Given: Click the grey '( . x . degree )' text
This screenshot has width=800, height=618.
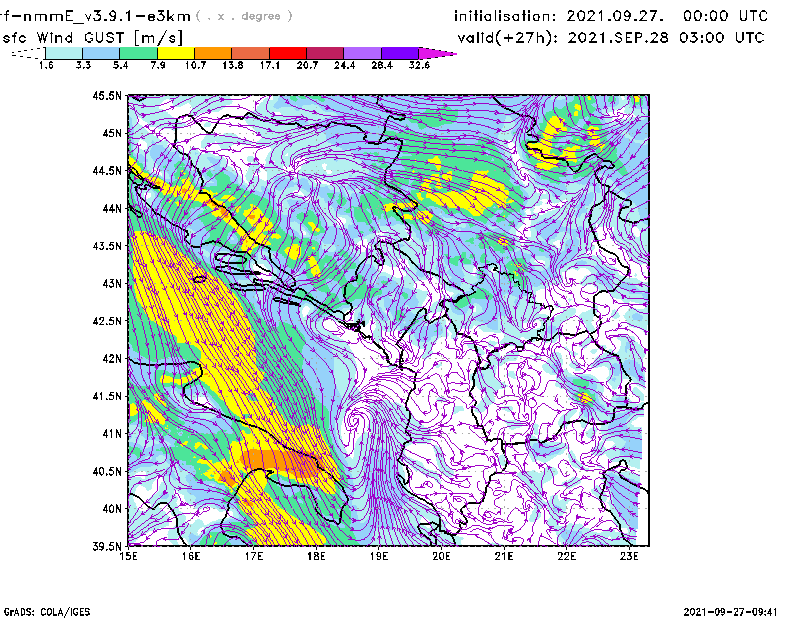Looking at the screenshot, I should pyautogui.click(x=244, y=16).
